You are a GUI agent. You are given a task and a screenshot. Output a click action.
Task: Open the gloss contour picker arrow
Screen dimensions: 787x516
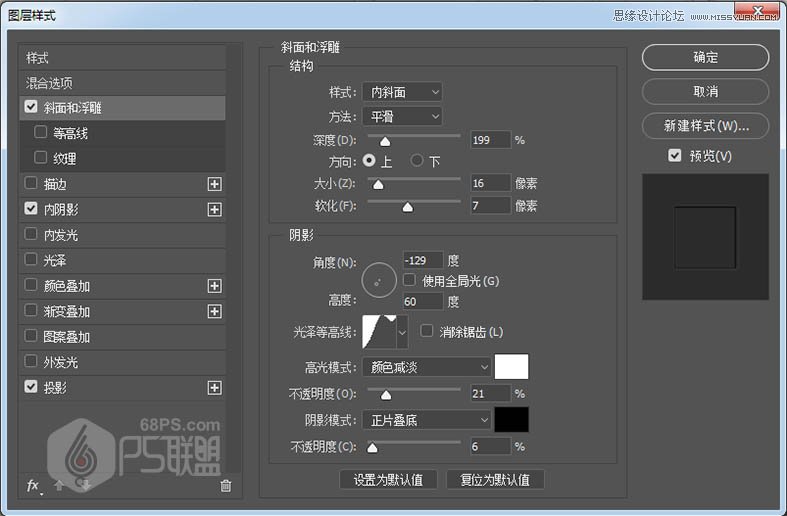[x=402, y=332]
